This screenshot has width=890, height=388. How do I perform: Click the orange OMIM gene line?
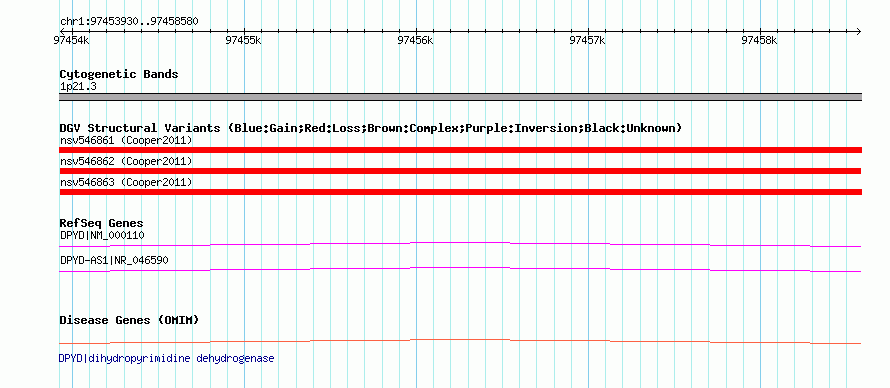coord(460,340)
